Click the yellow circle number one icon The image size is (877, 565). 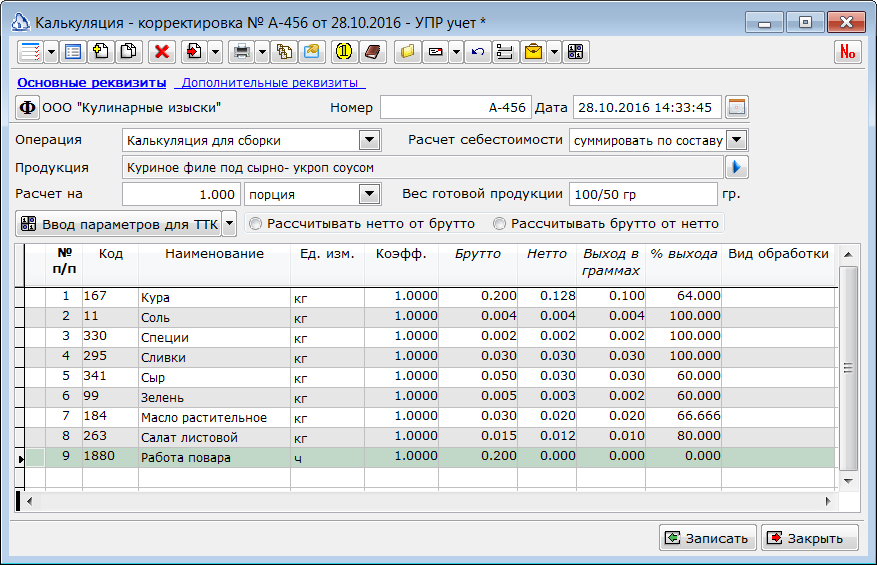[x=344, y=52]
